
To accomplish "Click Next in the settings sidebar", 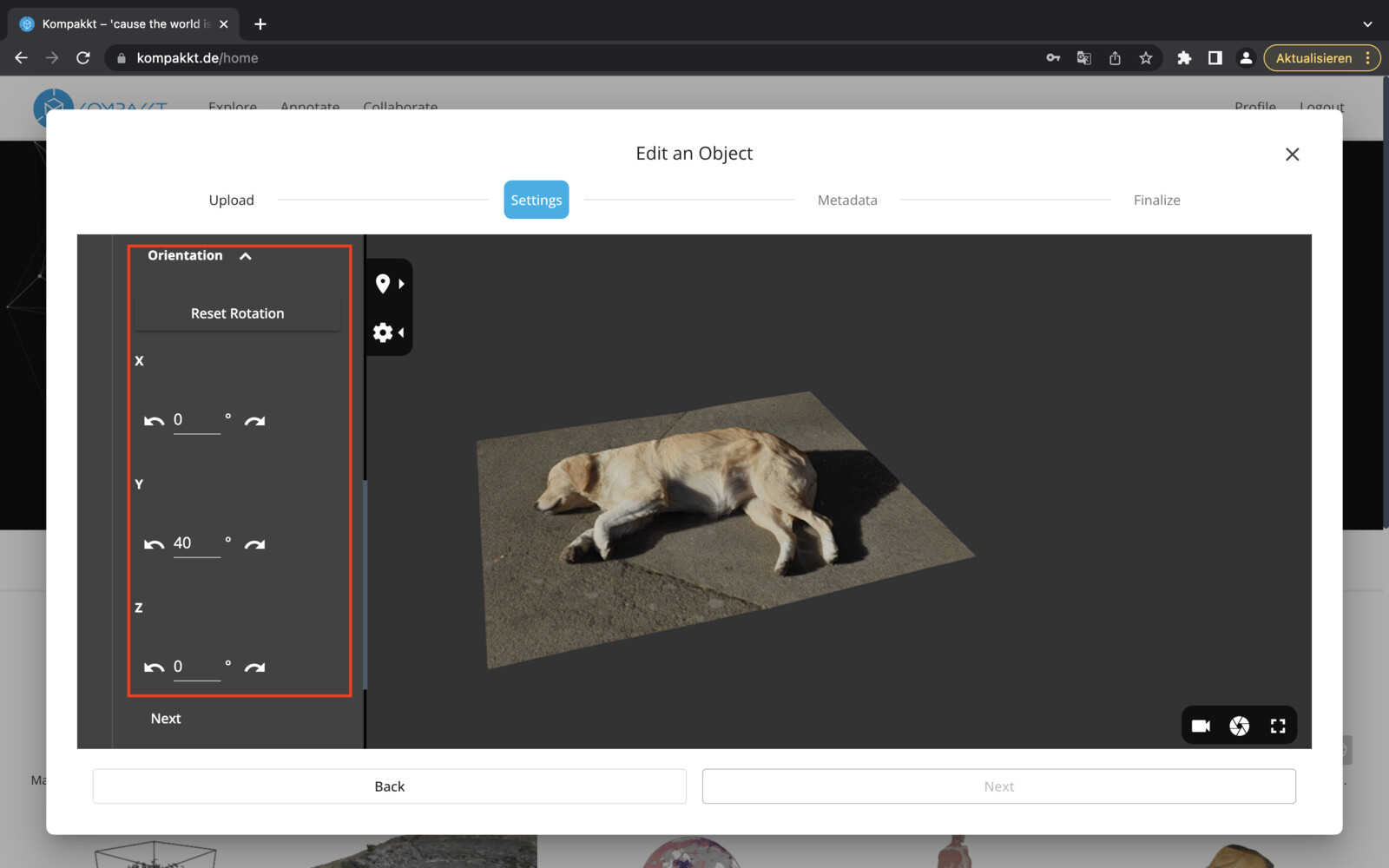I will coord(166,719).
